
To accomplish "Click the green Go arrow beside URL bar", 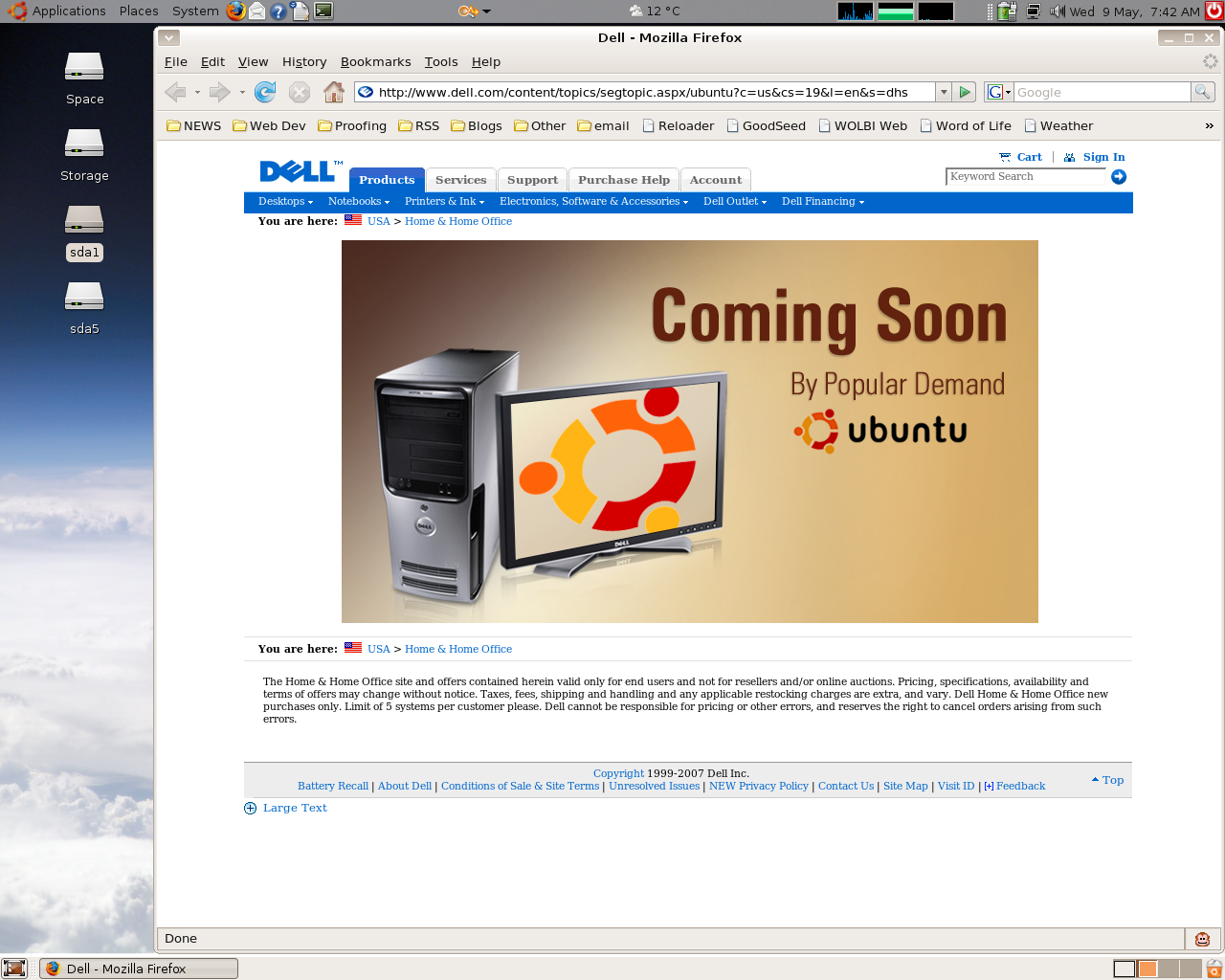I will coord(965,92).
